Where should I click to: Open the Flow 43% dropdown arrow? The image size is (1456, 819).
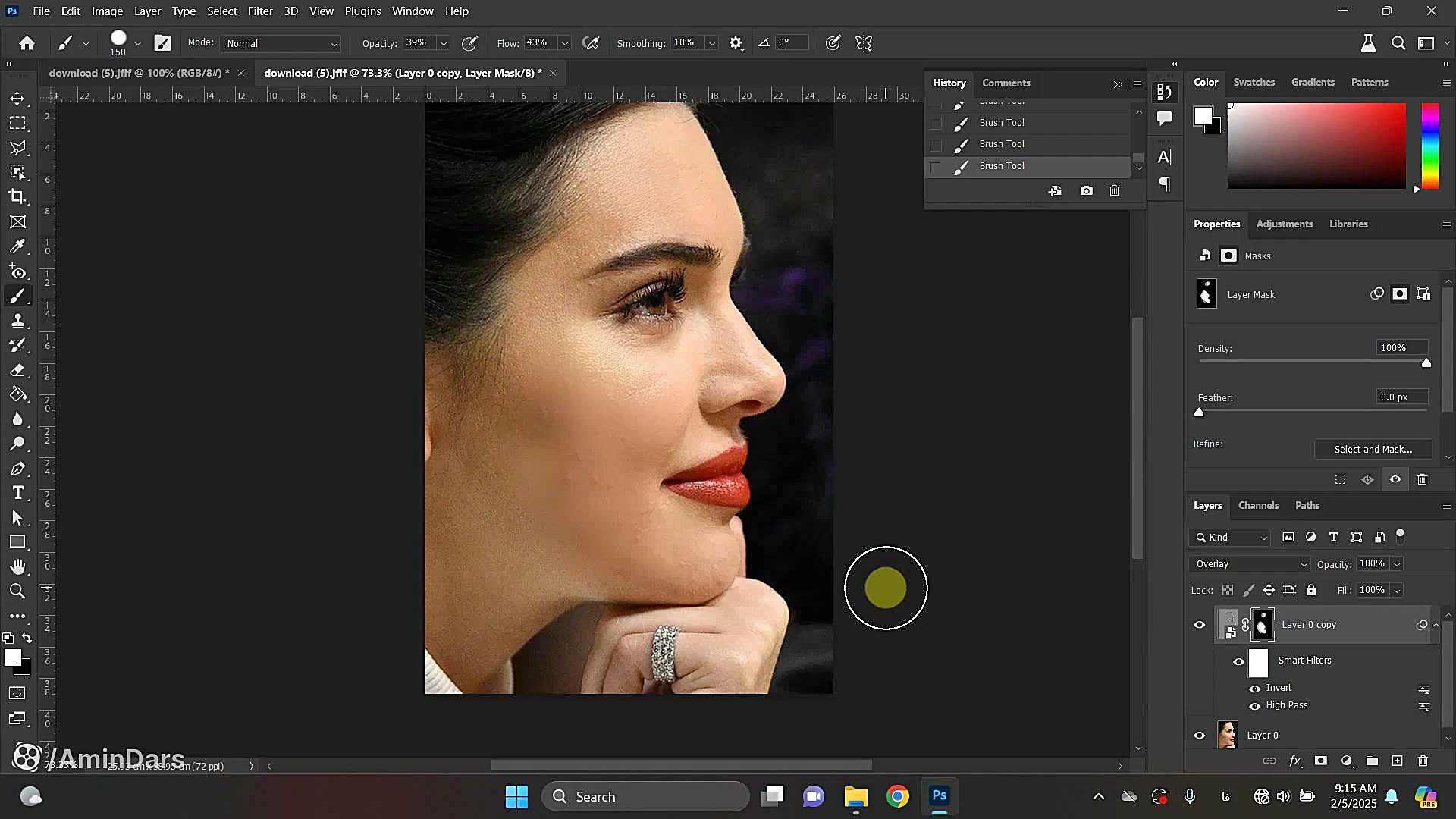tap(564, 43)
